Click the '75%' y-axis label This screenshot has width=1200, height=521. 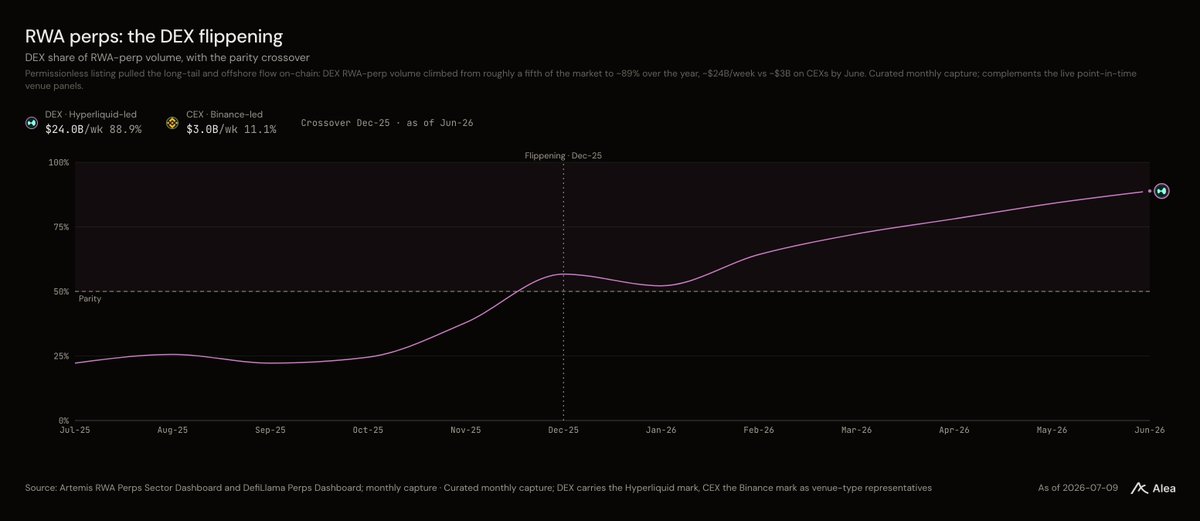click(61, 227)
